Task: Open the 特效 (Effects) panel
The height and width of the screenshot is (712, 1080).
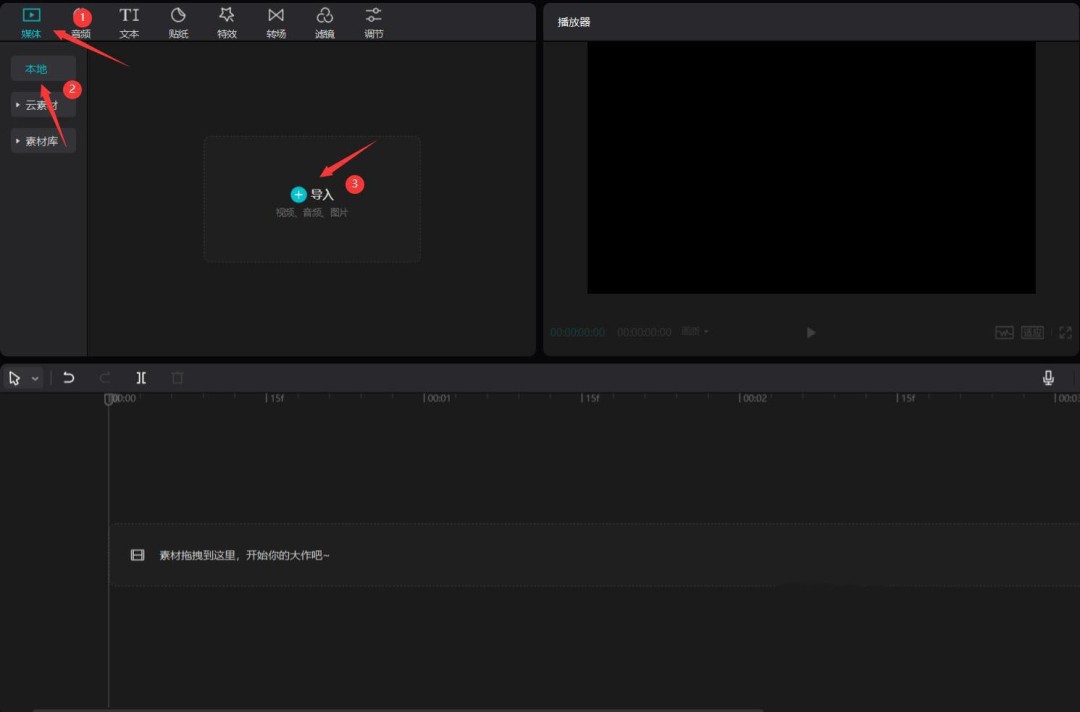Action: [x=227, y=22]
